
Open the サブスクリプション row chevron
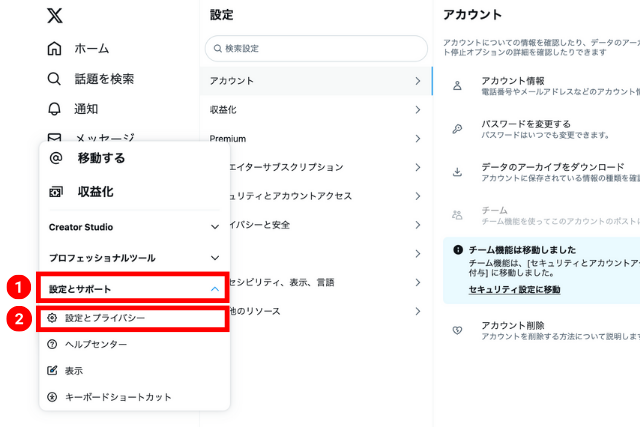point(417,167)
